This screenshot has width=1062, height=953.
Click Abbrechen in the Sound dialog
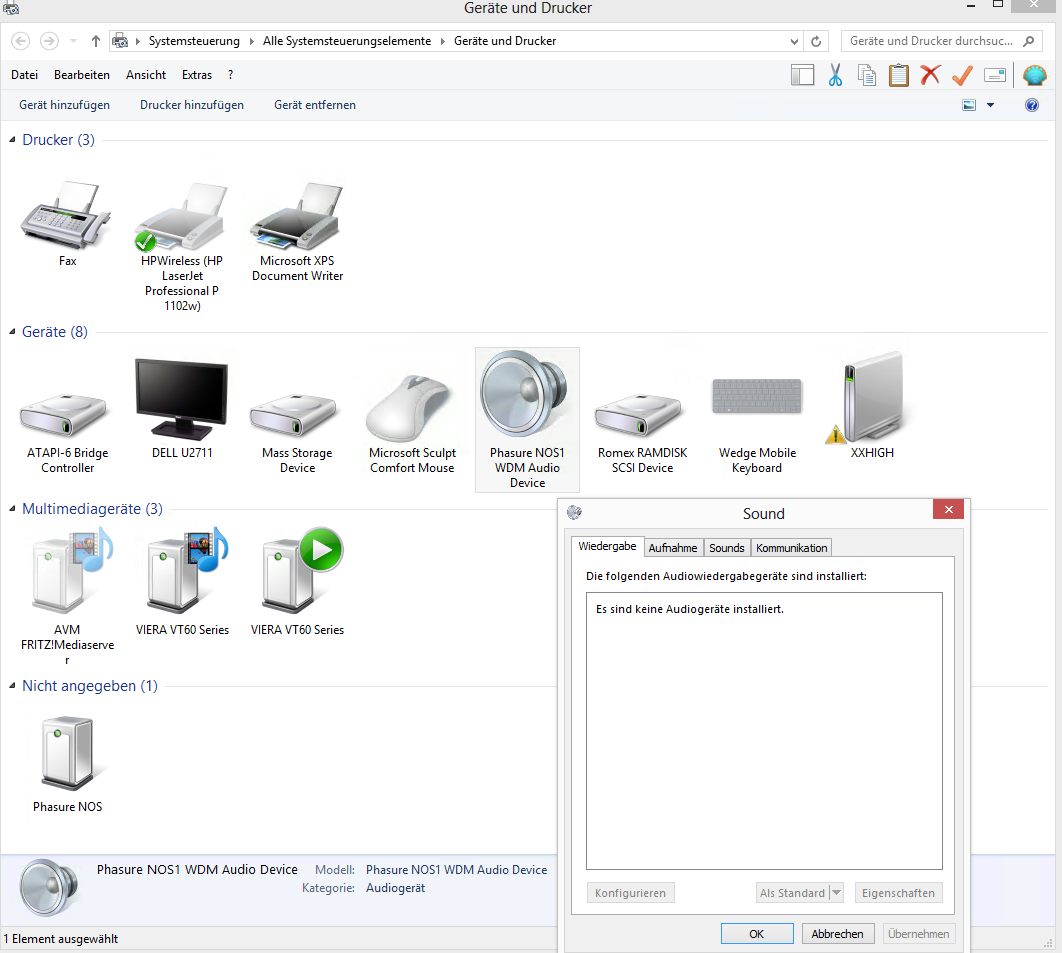pos(837,933)
